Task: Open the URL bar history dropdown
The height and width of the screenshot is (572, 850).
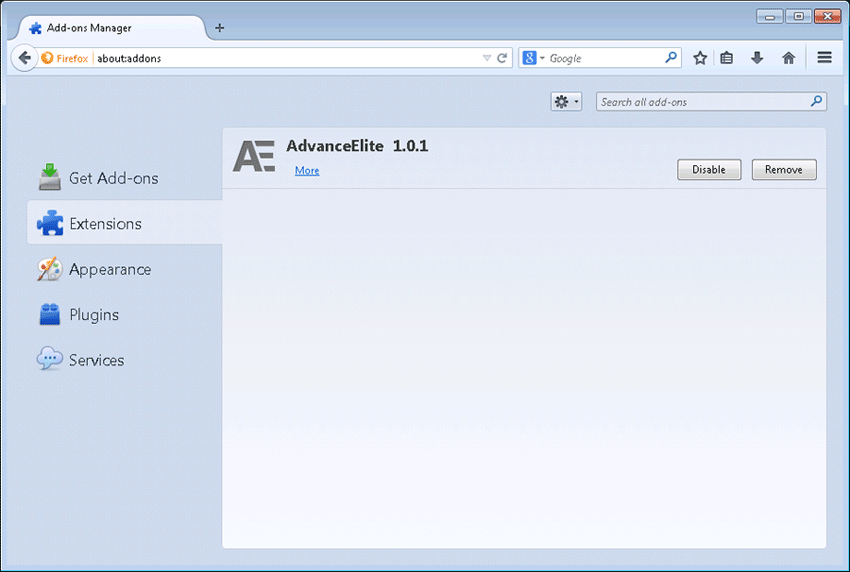Action: tap(486, 58)
